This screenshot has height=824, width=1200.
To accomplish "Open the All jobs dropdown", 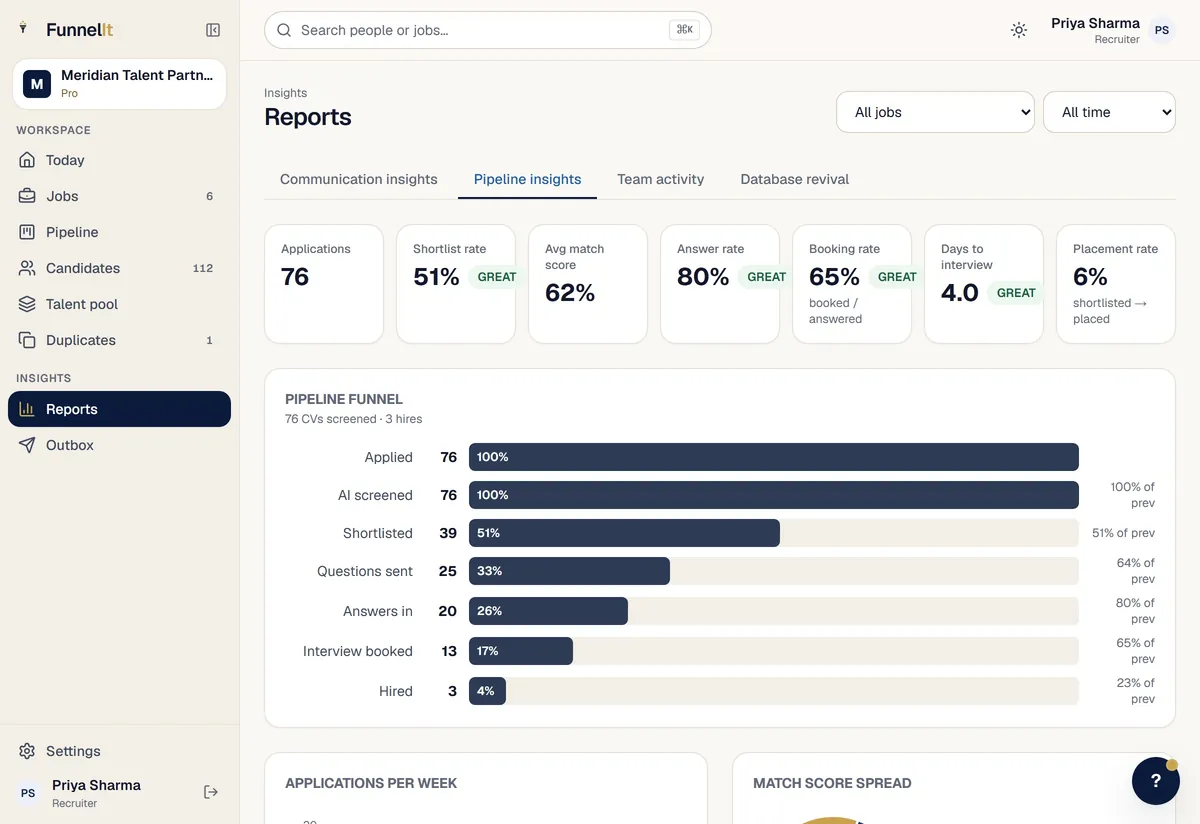I will 935,112.
